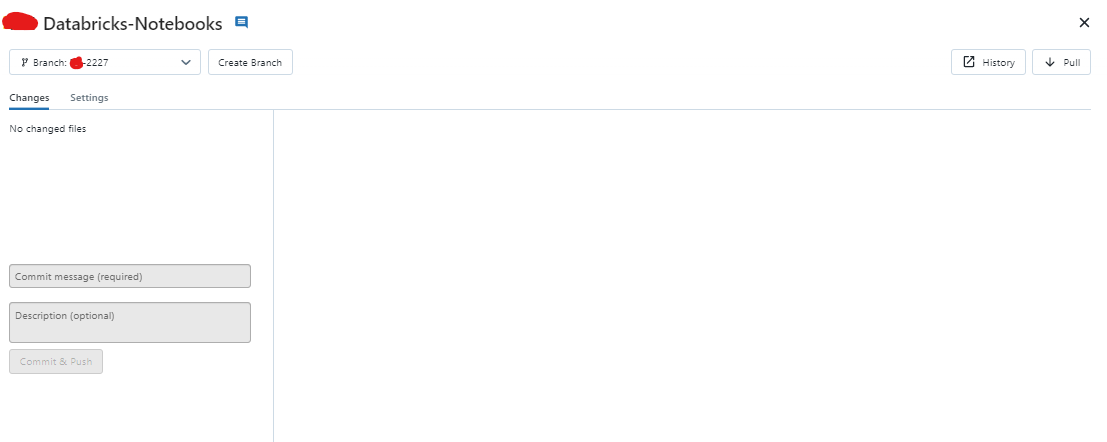Click the git branch icon in branch selector
The width and height of the screenshot is (1107, 442).
24,62
